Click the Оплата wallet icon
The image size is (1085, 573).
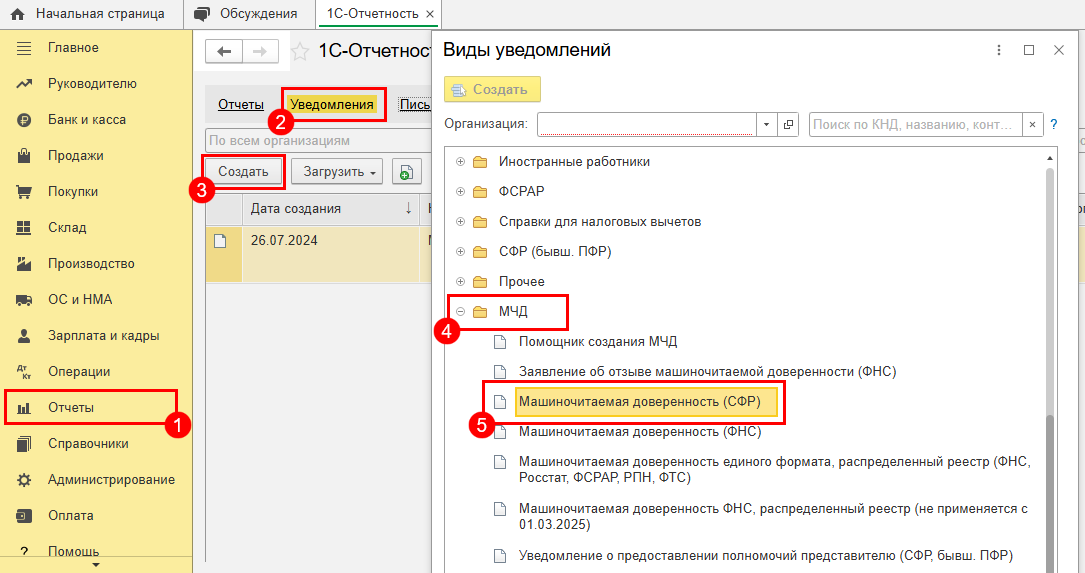click(x=24, y=516)
